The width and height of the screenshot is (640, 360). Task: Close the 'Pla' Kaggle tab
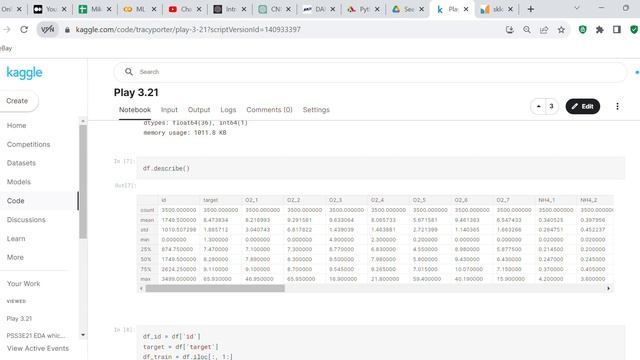click(x=466, y=9)
